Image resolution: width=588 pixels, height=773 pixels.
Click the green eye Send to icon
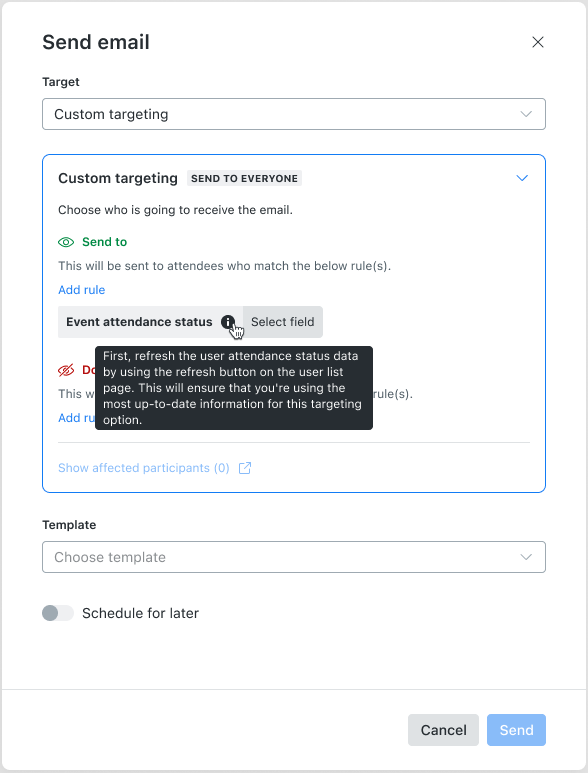[66, 242]
